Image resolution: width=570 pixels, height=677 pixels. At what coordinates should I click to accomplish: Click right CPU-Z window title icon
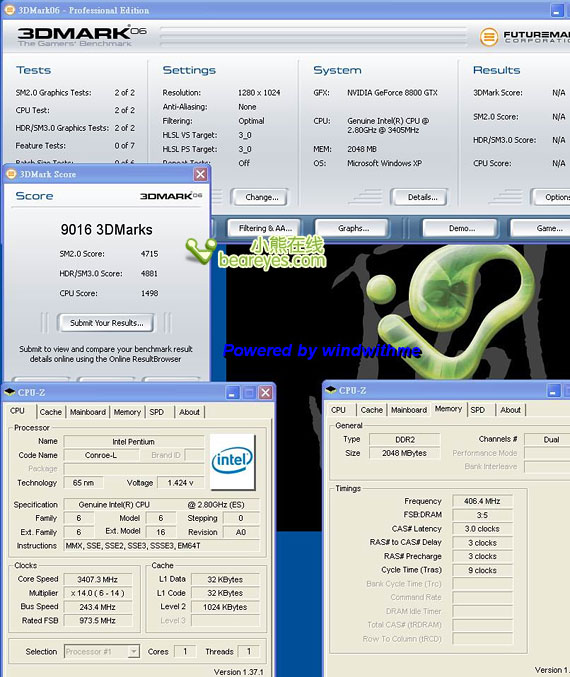pyautogui.click(x=331, y=390)
